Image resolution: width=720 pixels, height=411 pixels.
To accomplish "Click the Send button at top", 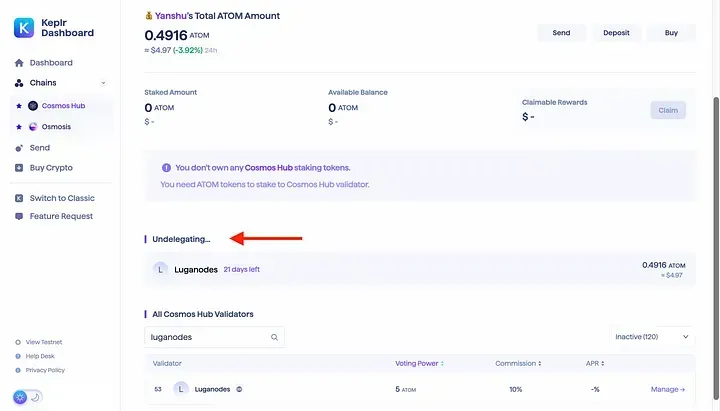I will click(561, 33).
